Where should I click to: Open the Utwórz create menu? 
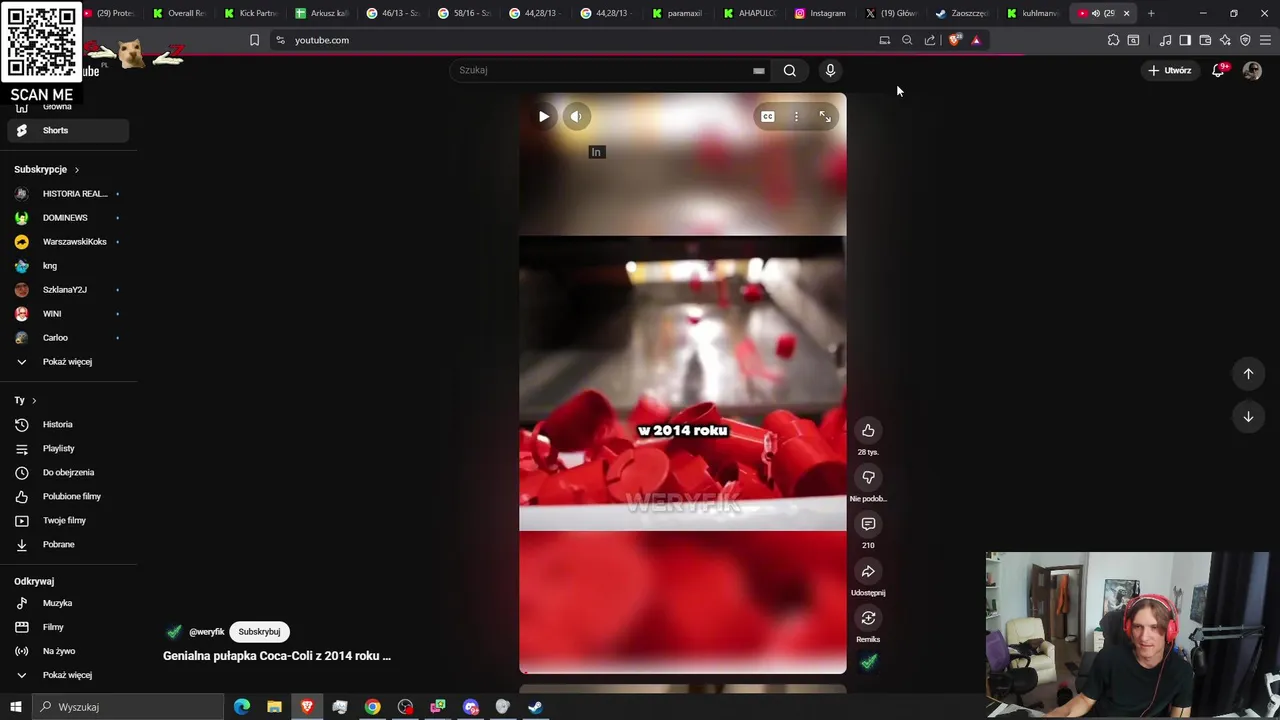pos(1170,70)
